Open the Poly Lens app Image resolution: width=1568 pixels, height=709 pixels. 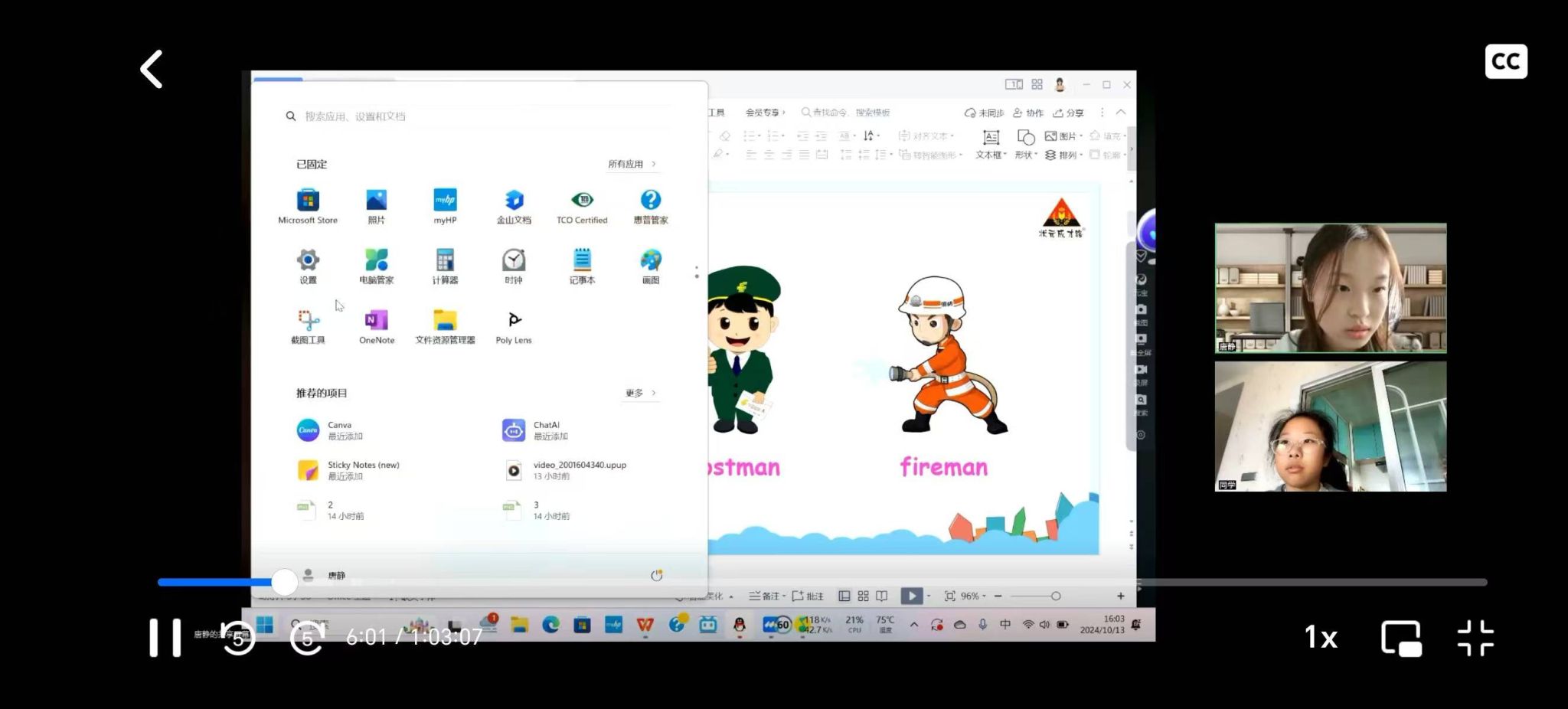pos(514,326)
